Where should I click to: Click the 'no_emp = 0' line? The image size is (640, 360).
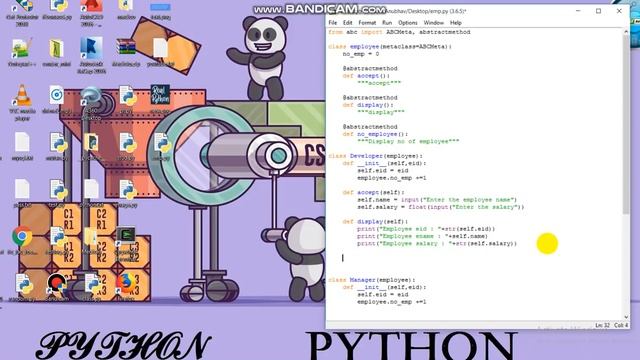click(361, 54)
